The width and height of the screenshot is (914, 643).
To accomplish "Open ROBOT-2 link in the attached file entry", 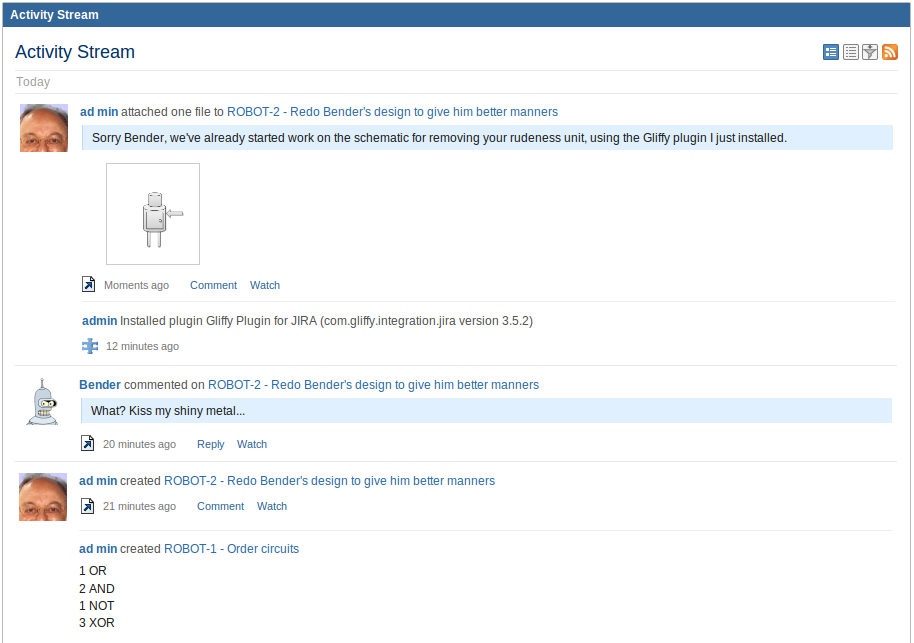I will tap(392, 112).
